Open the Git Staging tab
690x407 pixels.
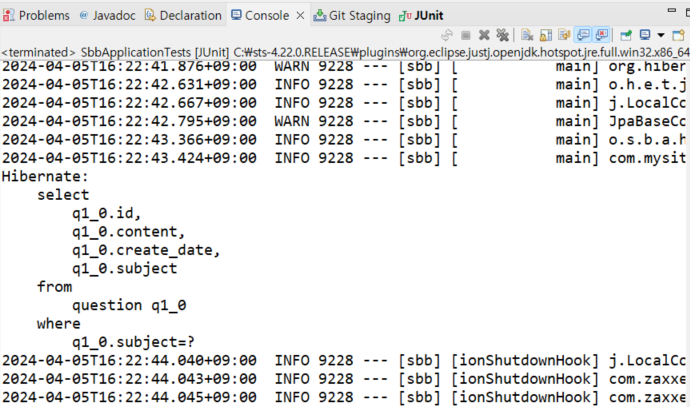coord(352,15)
